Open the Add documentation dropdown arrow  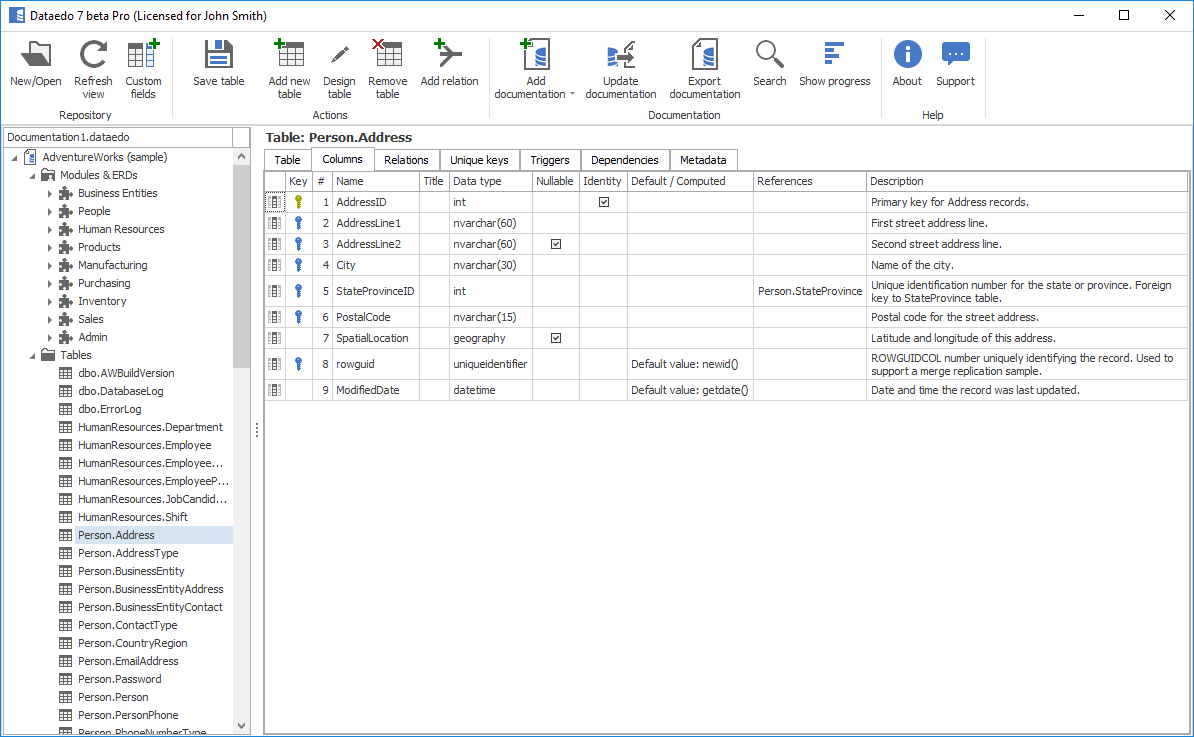tap(572, 95)
